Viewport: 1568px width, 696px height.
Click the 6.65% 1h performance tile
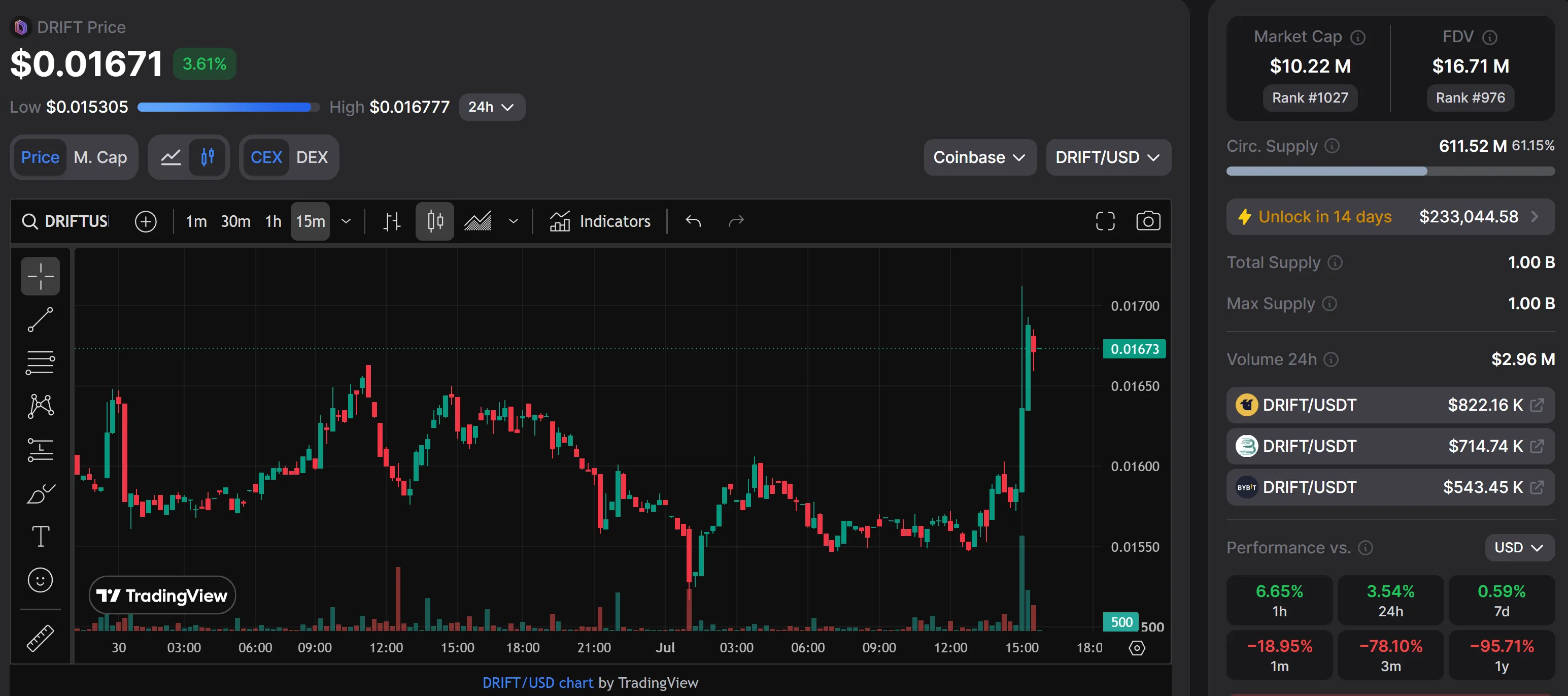[x=1279, y=601]
